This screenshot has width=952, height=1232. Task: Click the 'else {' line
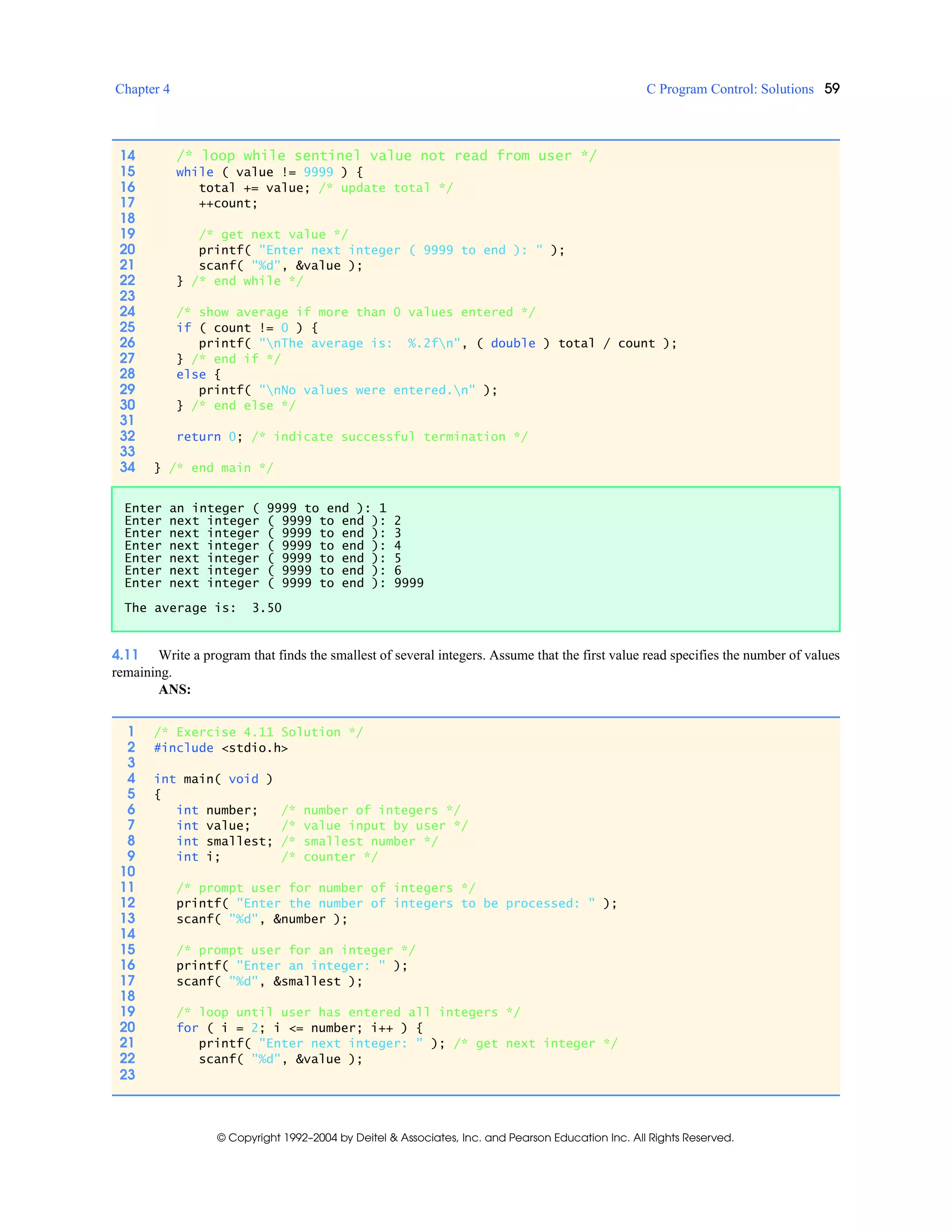tap(198, 374)
